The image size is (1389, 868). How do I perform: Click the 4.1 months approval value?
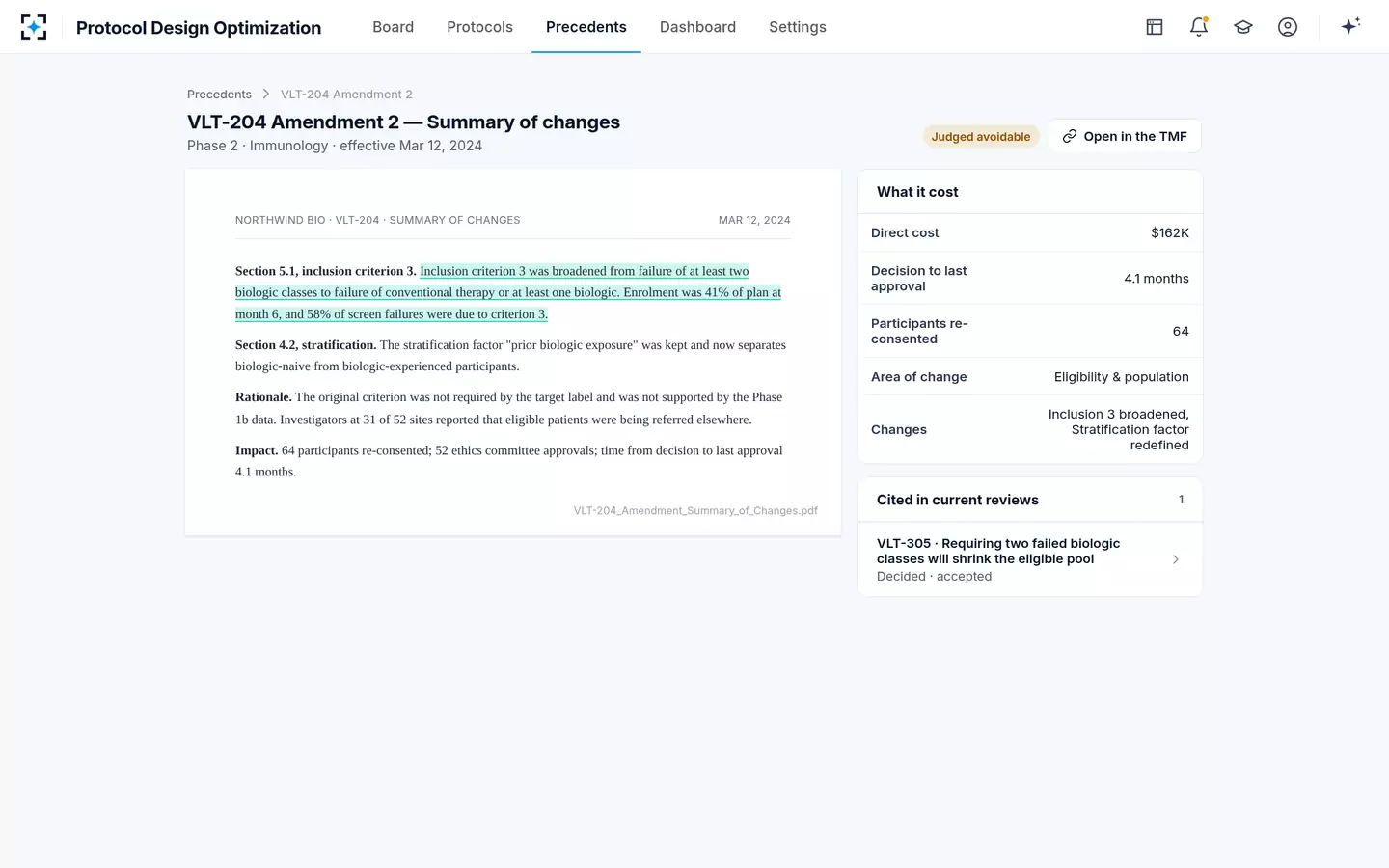click(x=1157, y=279)
